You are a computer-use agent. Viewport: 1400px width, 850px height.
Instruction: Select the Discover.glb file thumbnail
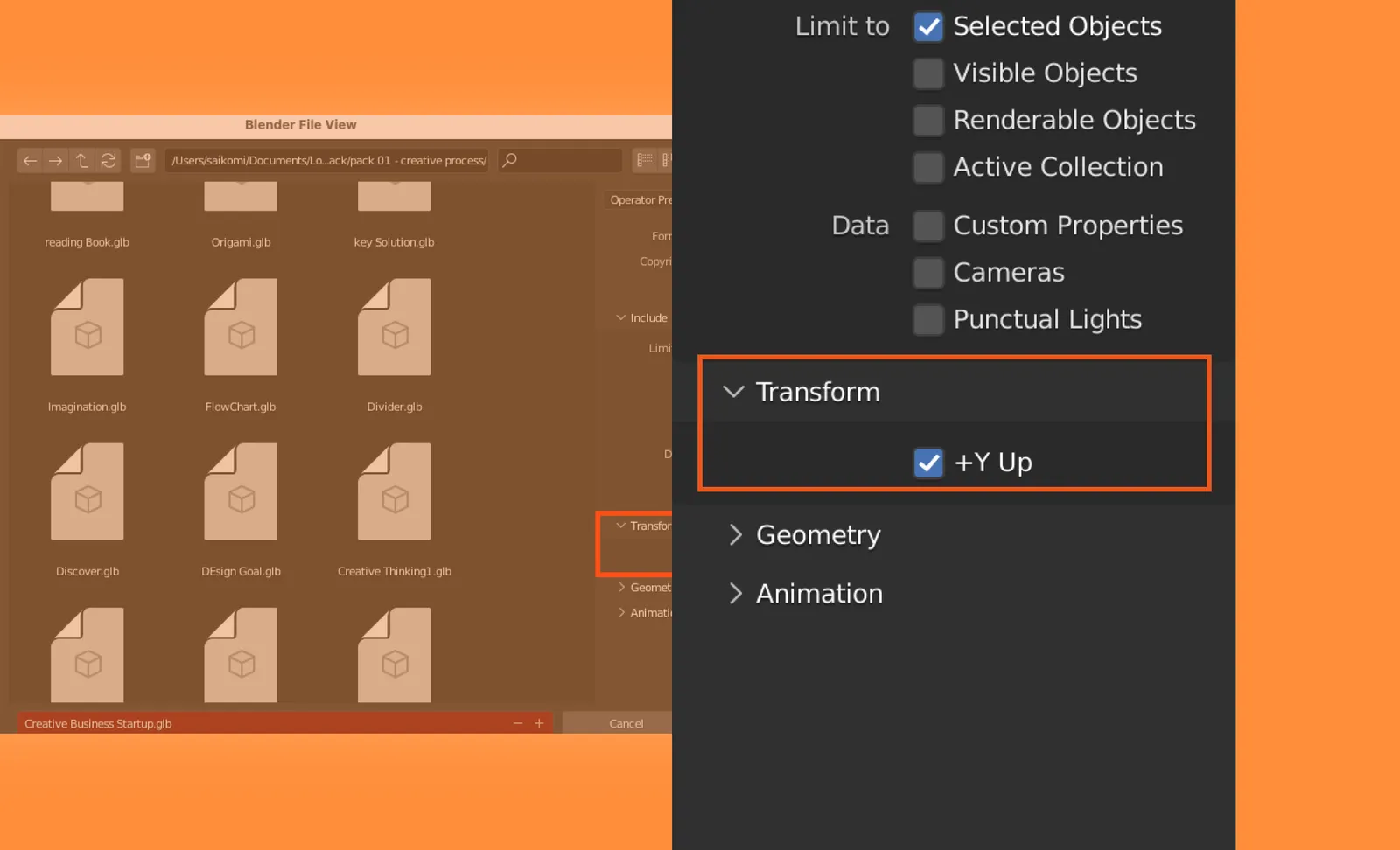pyautogui.click(x=87, y=492)
